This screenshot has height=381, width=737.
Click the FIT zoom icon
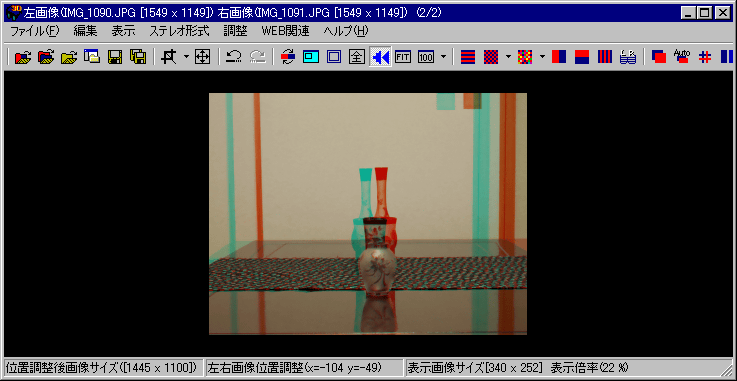pyautogui.click(x=403, y=57)
